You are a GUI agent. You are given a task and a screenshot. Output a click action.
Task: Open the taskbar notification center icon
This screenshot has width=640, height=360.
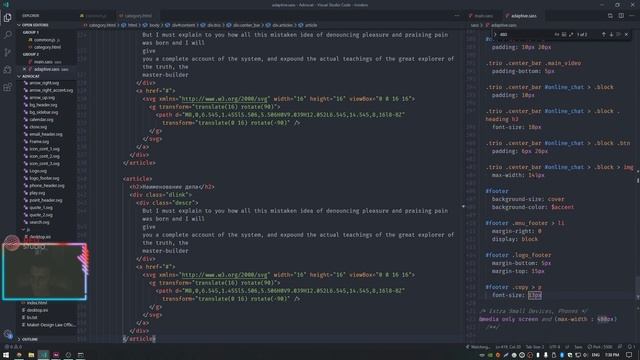[x=629, y=355]
